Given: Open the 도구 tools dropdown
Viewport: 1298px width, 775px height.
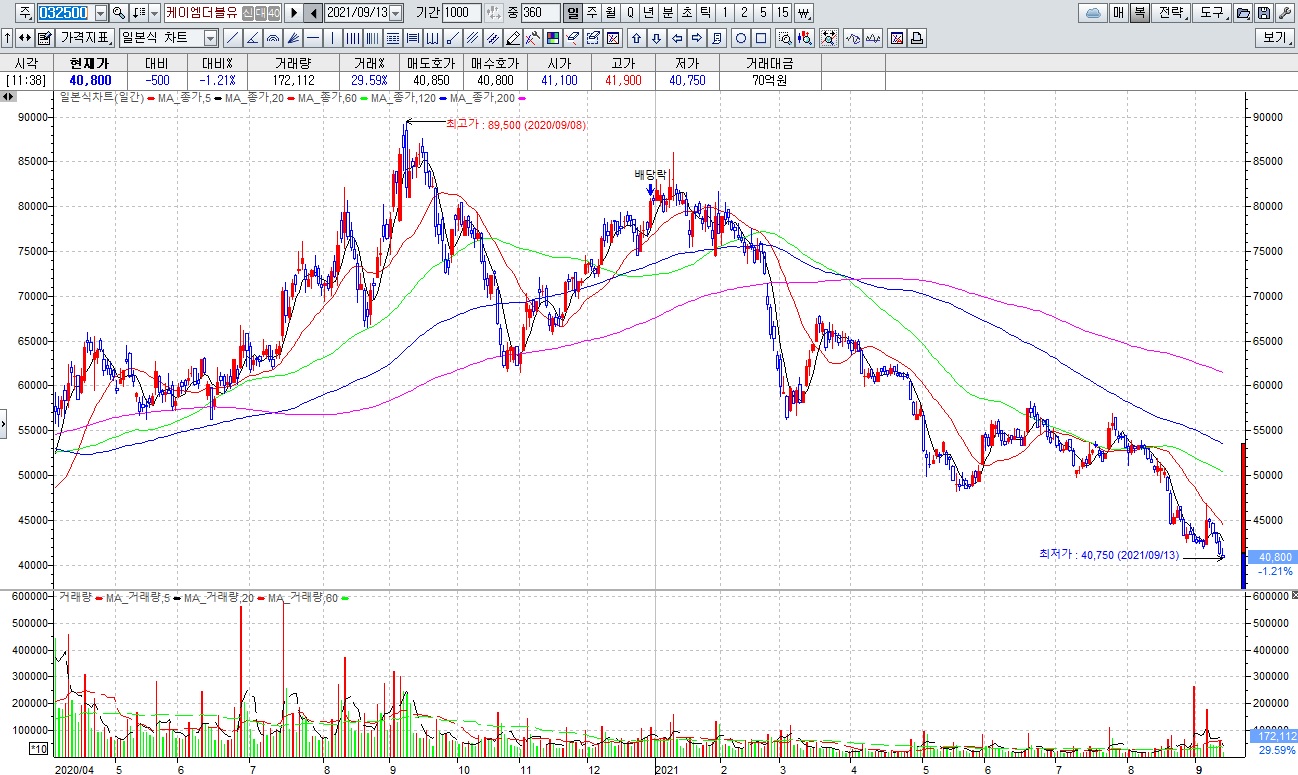Looking at the screenshot, I should coord(1213,13).
